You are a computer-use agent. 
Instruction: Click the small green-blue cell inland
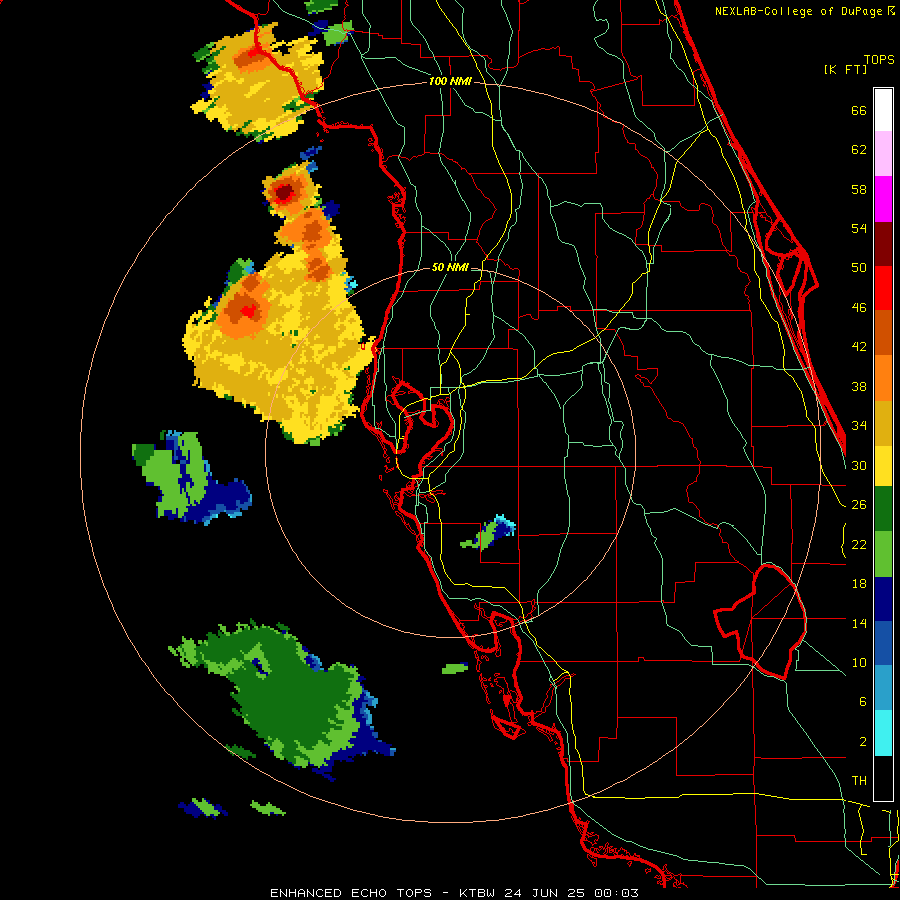pyautogui.click(x=490, y=533)
